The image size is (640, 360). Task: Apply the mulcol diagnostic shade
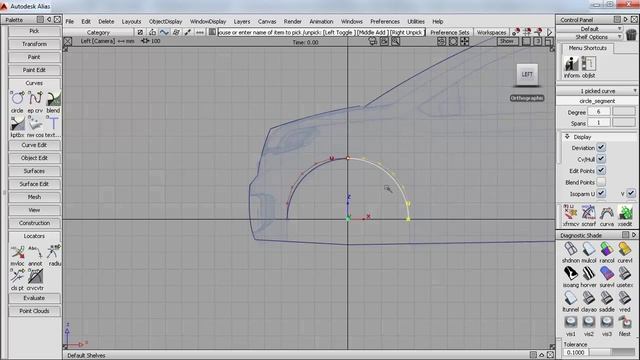pos(589,249)
